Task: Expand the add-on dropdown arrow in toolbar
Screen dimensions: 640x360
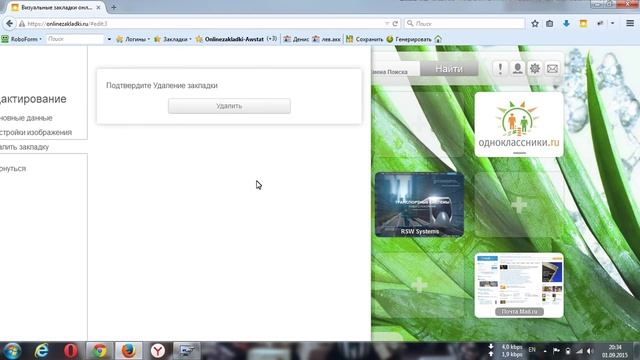Action: click(612, 23)
